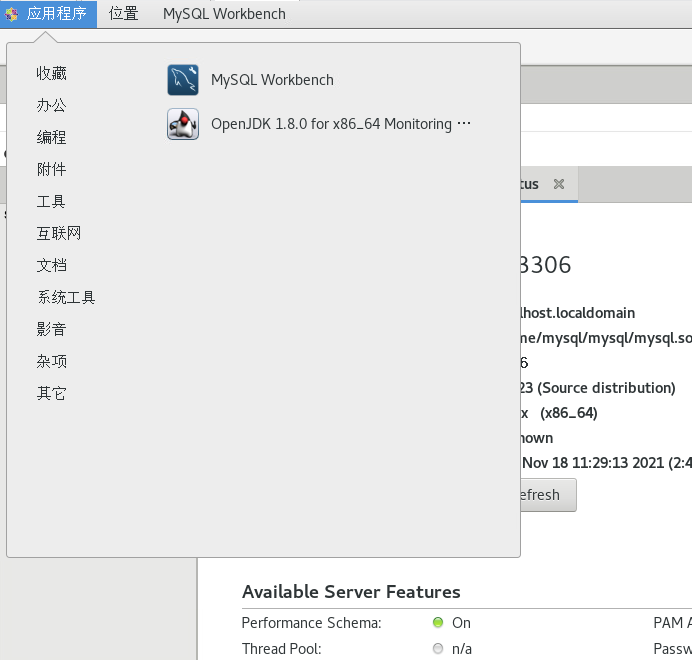
Task: Select the 其它 (Other) category
Action: [52, 393]
